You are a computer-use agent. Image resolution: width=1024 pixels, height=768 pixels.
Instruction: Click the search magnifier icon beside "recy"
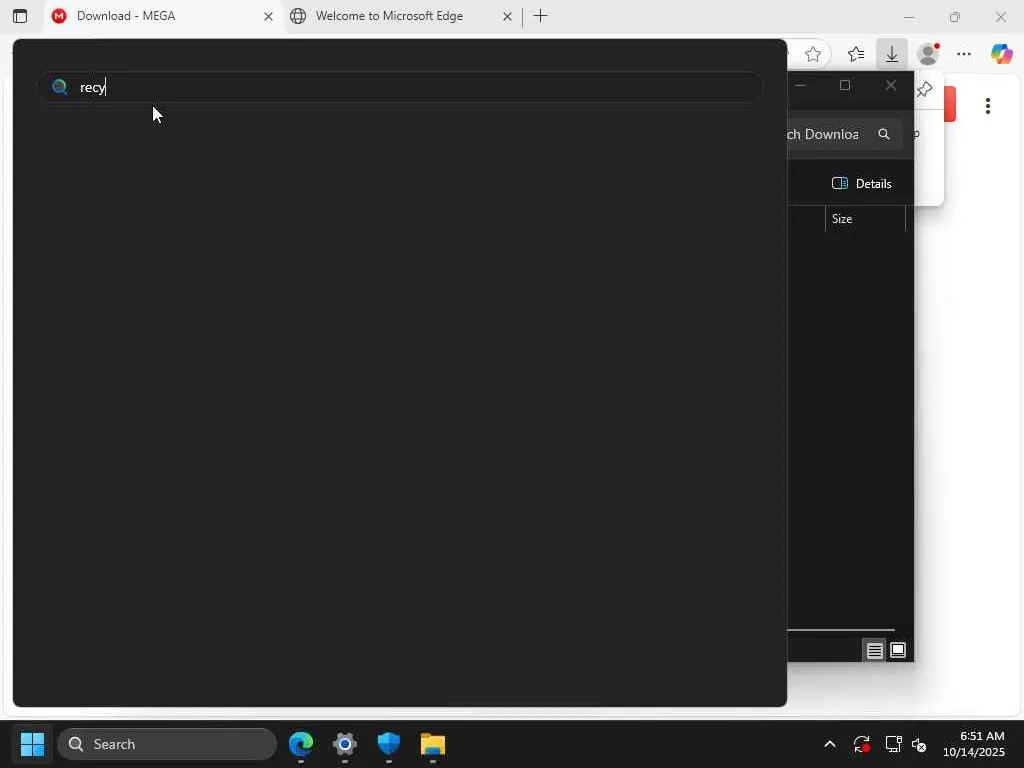point(59,87)
